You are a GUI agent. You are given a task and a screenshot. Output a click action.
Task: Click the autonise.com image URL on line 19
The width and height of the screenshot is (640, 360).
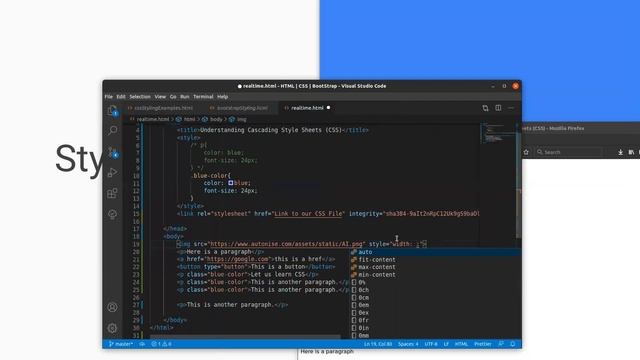(286, 244)
